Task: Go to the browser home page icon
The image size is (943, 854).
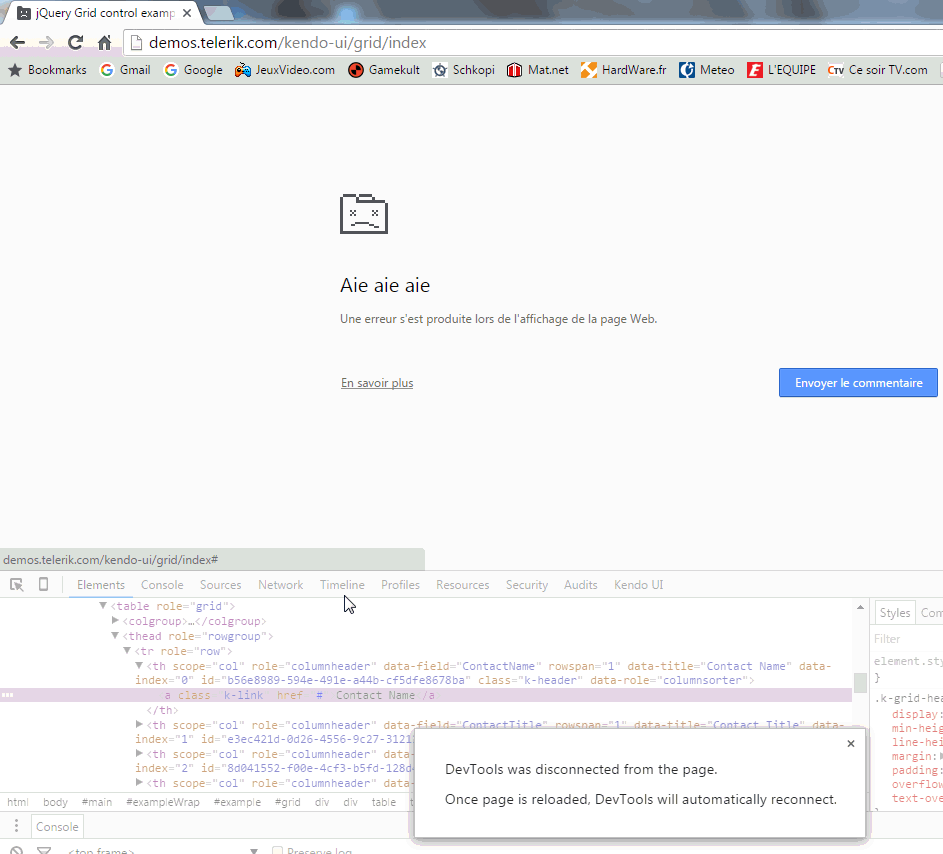Action: (105, 43)
